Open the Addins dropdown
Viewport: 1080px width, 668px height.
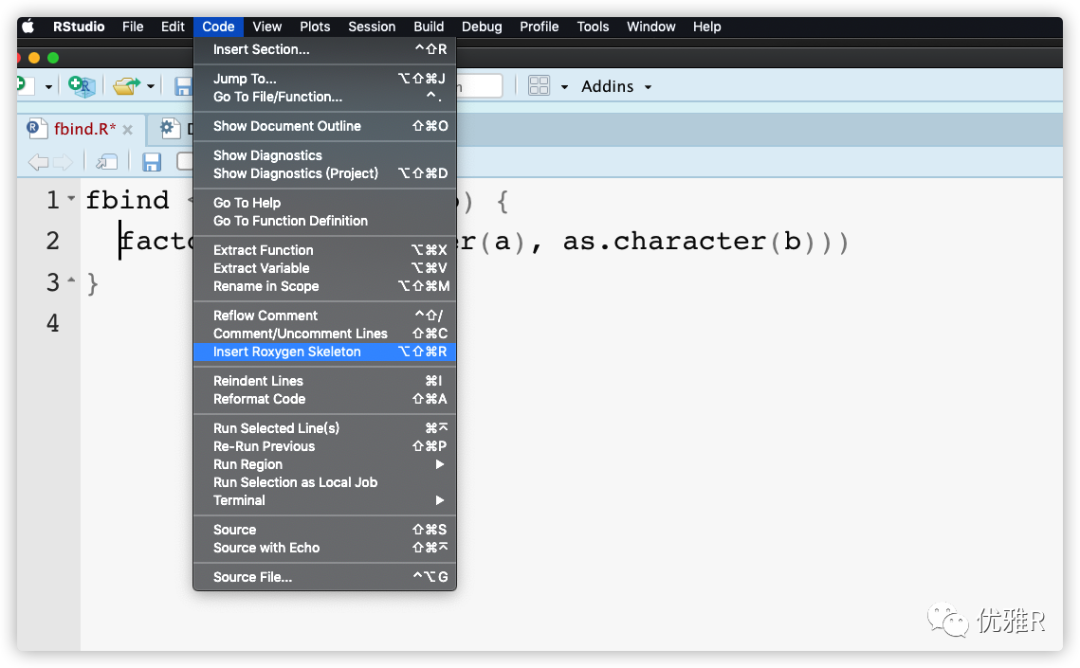pos(616,86)
